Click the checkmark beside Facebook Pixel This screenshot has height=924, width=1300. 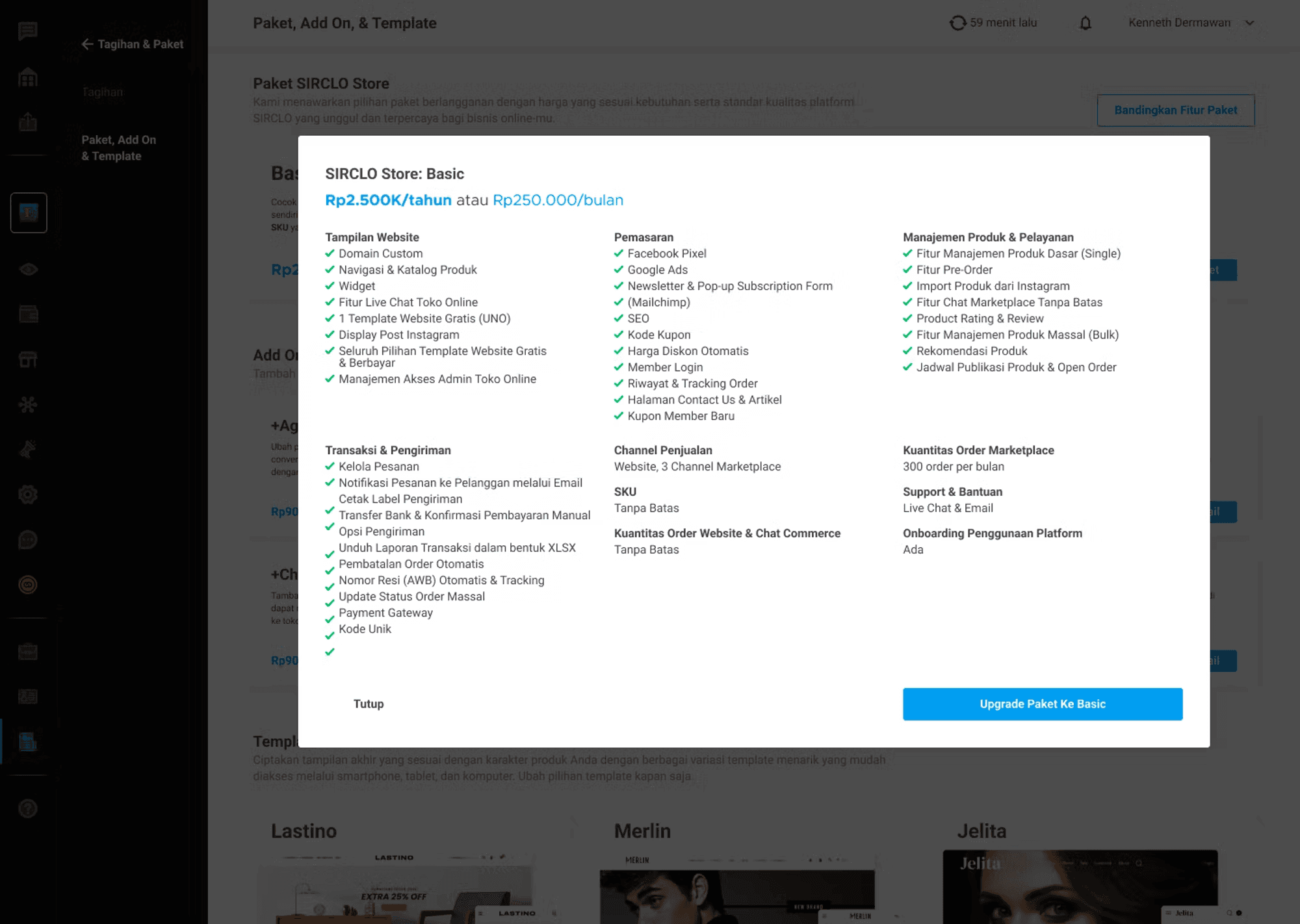click(x=619, y=253)
